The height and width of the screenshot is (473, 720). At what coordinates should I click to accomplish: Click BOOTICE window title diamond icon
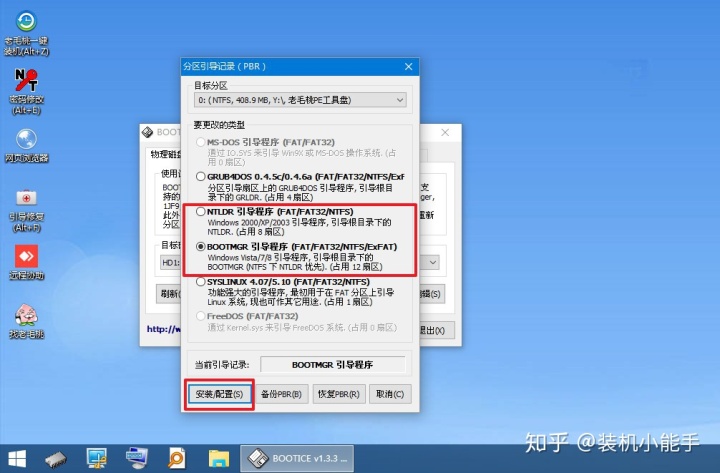tap(147, 132)
